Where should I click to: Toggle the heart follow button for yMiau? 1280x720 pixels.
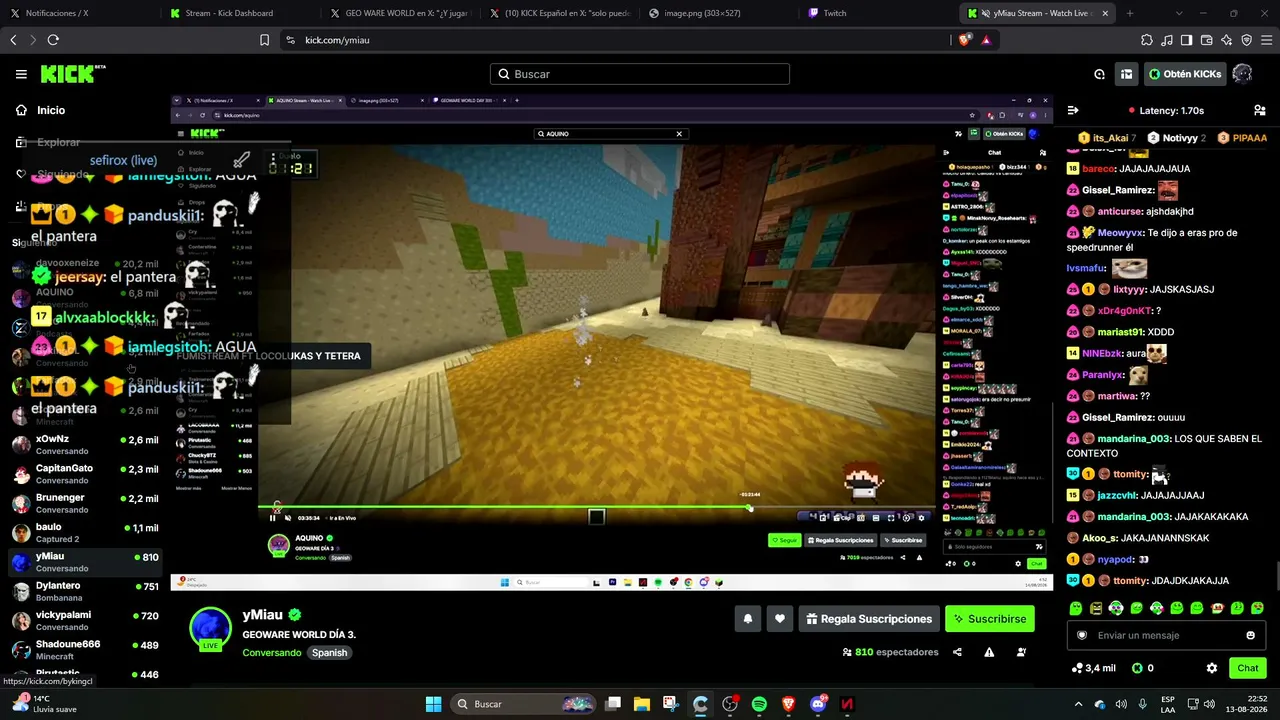[x=780, y=619]
